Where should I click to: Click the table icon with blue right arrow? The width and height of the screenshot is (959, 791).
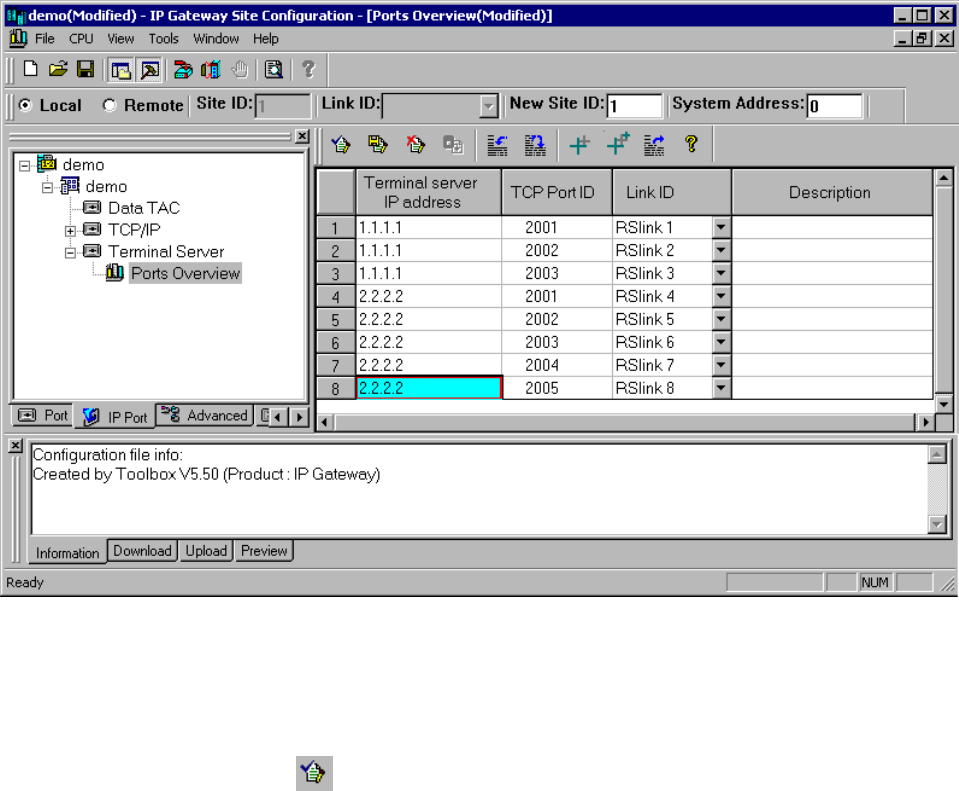point(654,144)
